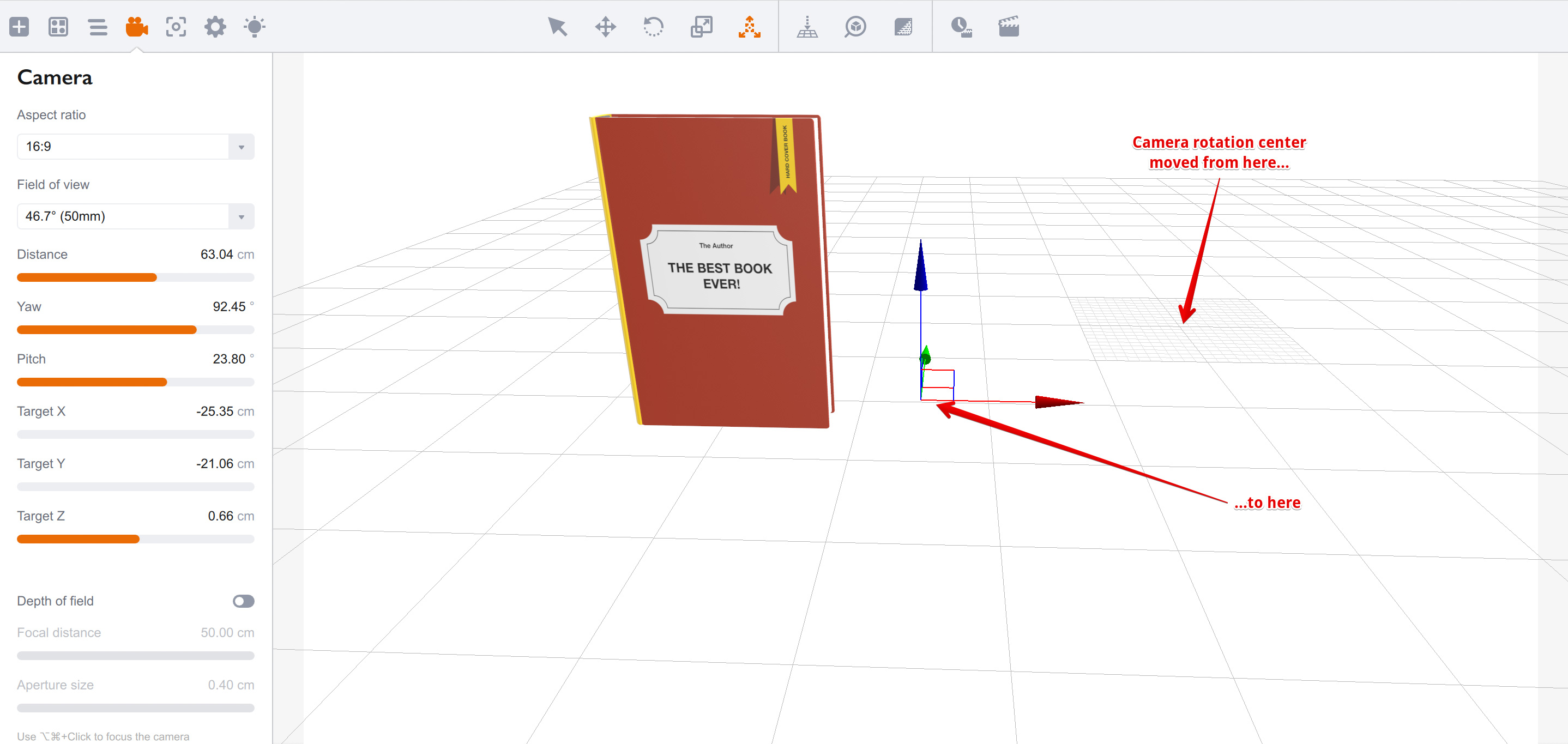The width and height of the screenshot is (1568, 744).
Task: Click the Target Y slider track
Action: pos(135,487)
